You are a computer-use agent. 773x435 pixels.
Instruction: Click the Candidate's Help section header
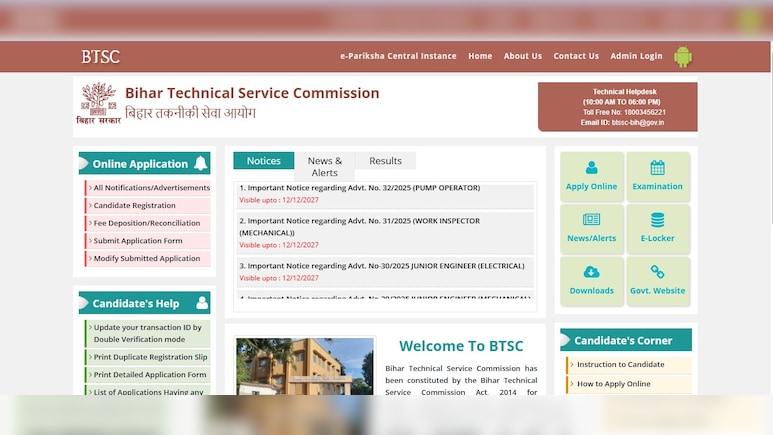(144, 303)
